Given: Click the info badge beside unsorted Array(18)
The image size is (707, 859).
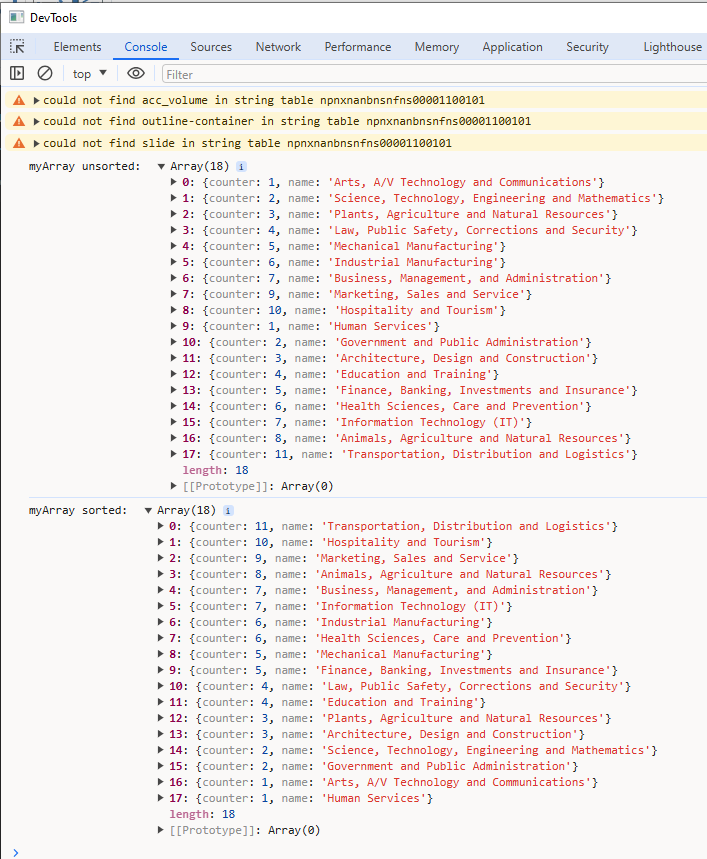Looking at the screenshot, I should (x=241, y=166).
